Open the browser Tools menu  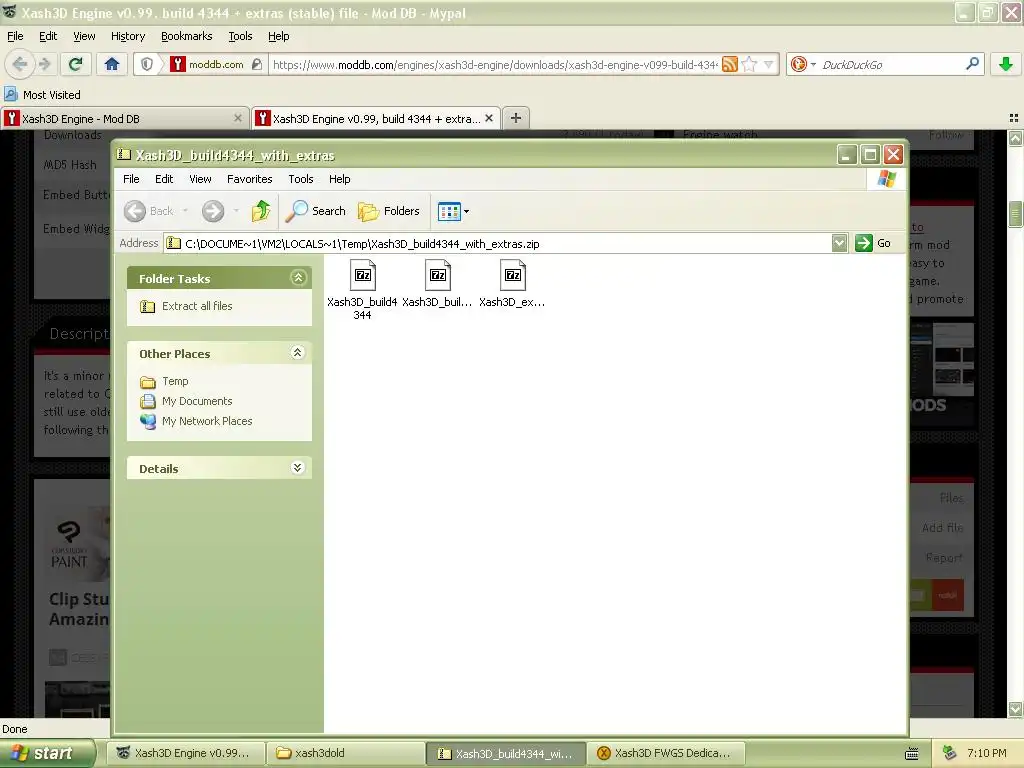coord(240,36)
